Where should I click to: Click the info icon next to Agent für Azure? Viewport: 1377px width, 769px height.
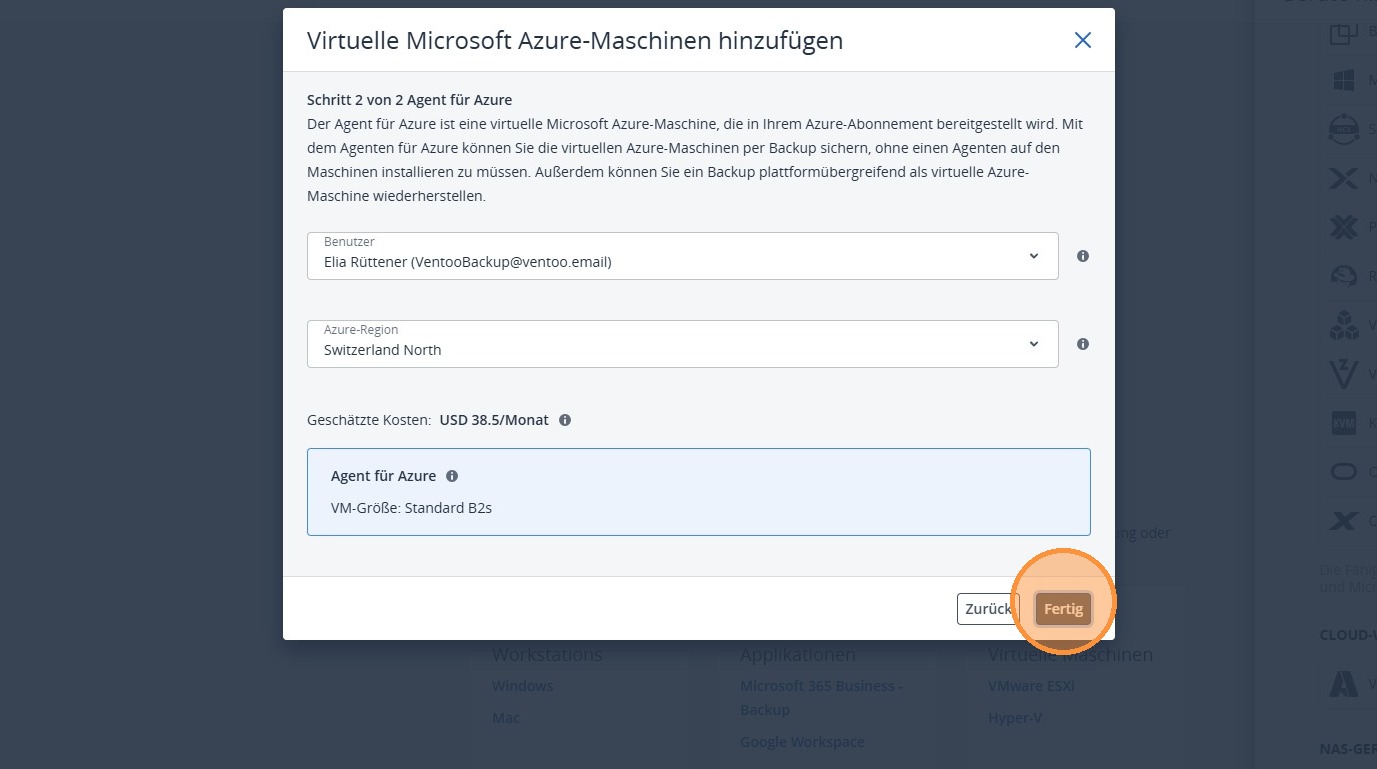[452, 476]
